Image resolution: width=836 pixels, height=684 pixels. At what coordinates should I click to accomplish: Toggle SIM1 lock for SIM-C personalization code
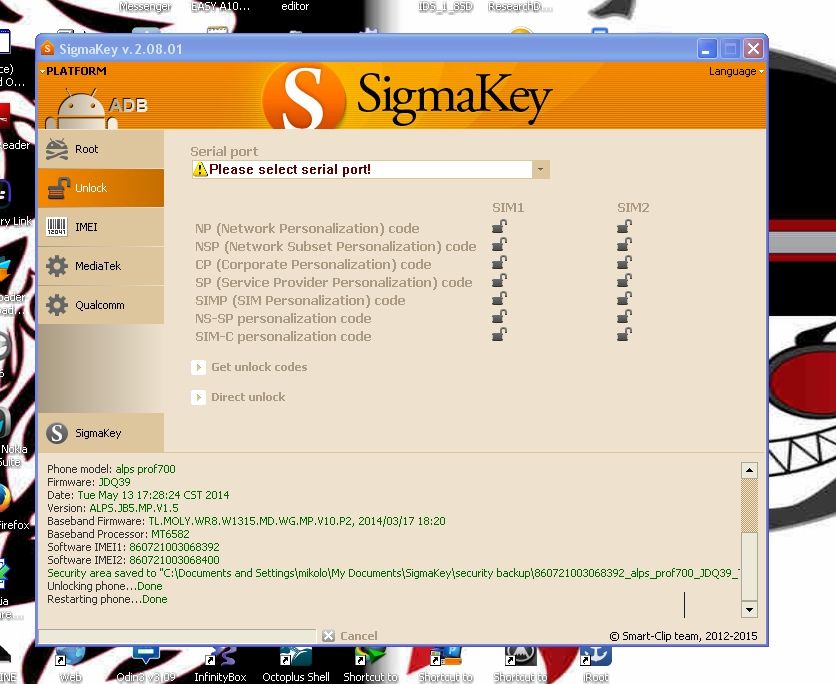(499, 335)
